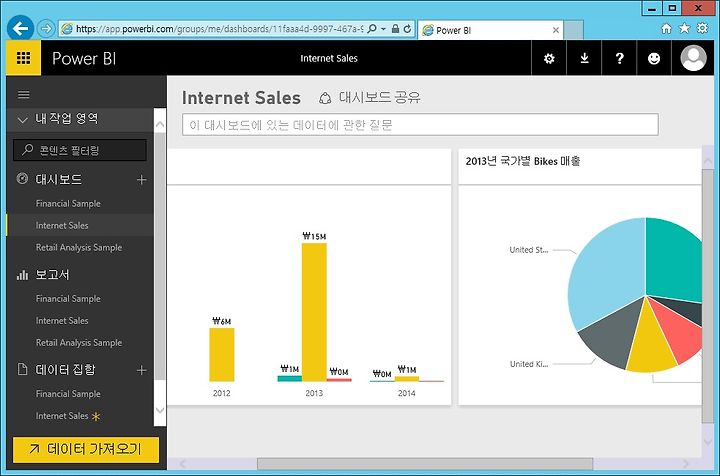720x476 pixels.
Task: Click the sidebar scroll down arrow
Action: 160,410
